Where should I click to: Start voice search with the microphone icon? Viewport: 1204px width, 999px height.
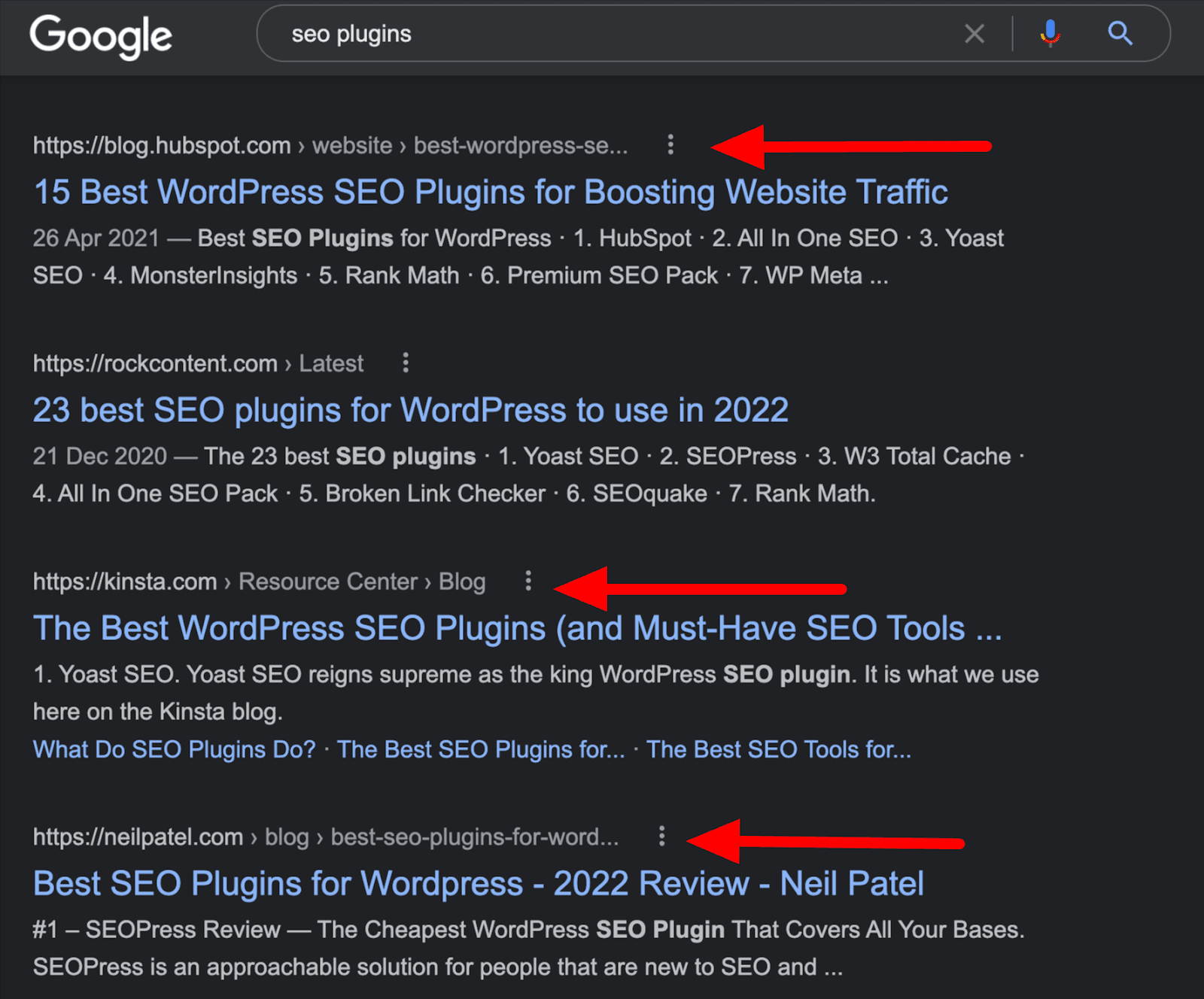[1050, 34]
